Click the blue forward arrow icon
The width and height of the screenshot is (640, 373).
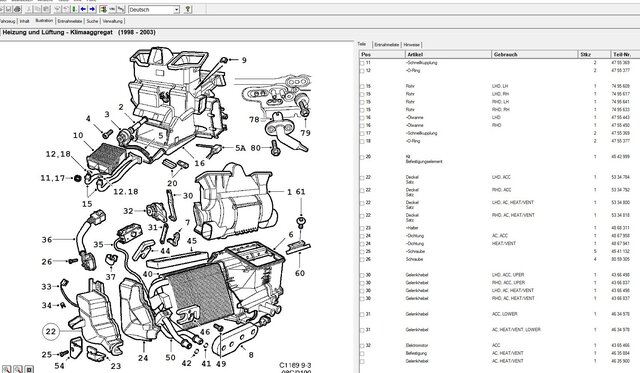pos(92,9)
